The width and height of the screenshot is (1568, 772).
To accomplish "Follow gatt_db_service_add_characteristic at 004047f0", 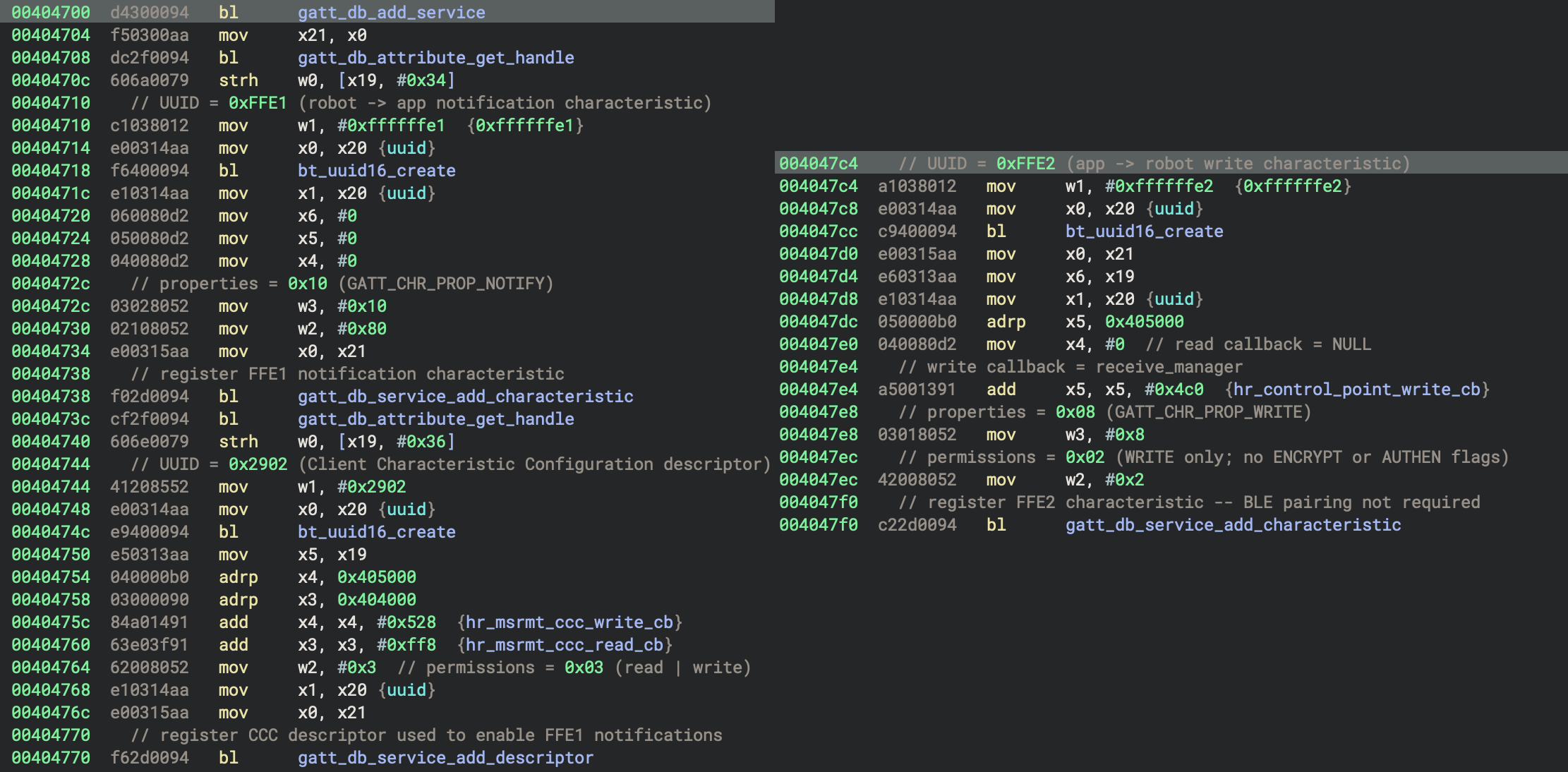I will point(1233,525).
